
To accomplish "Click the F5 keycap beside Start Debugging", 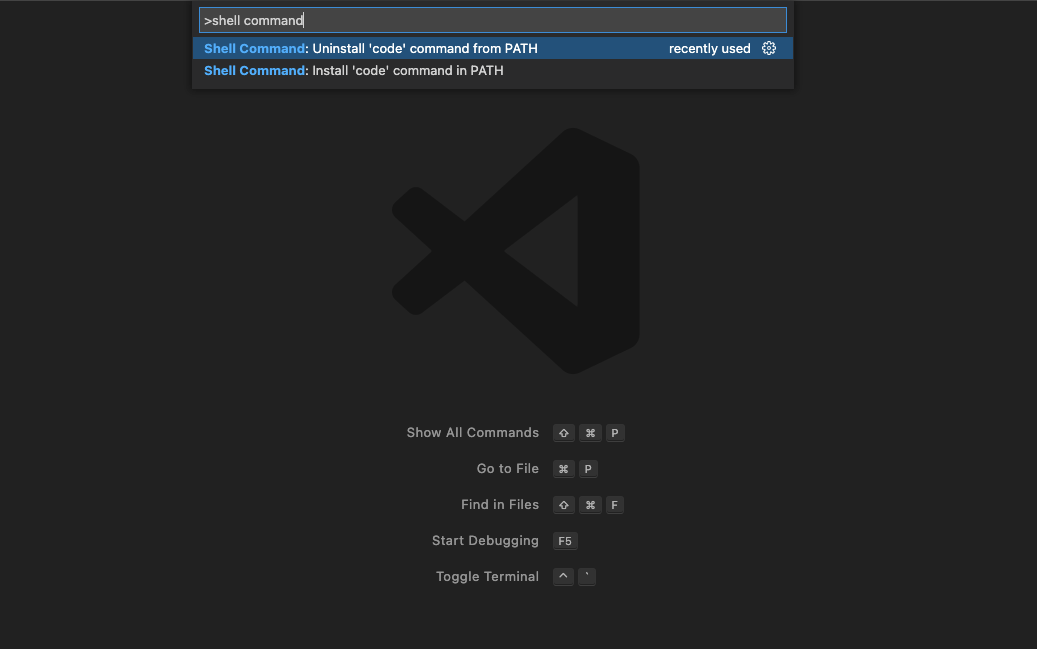I will tap(565, 541).
